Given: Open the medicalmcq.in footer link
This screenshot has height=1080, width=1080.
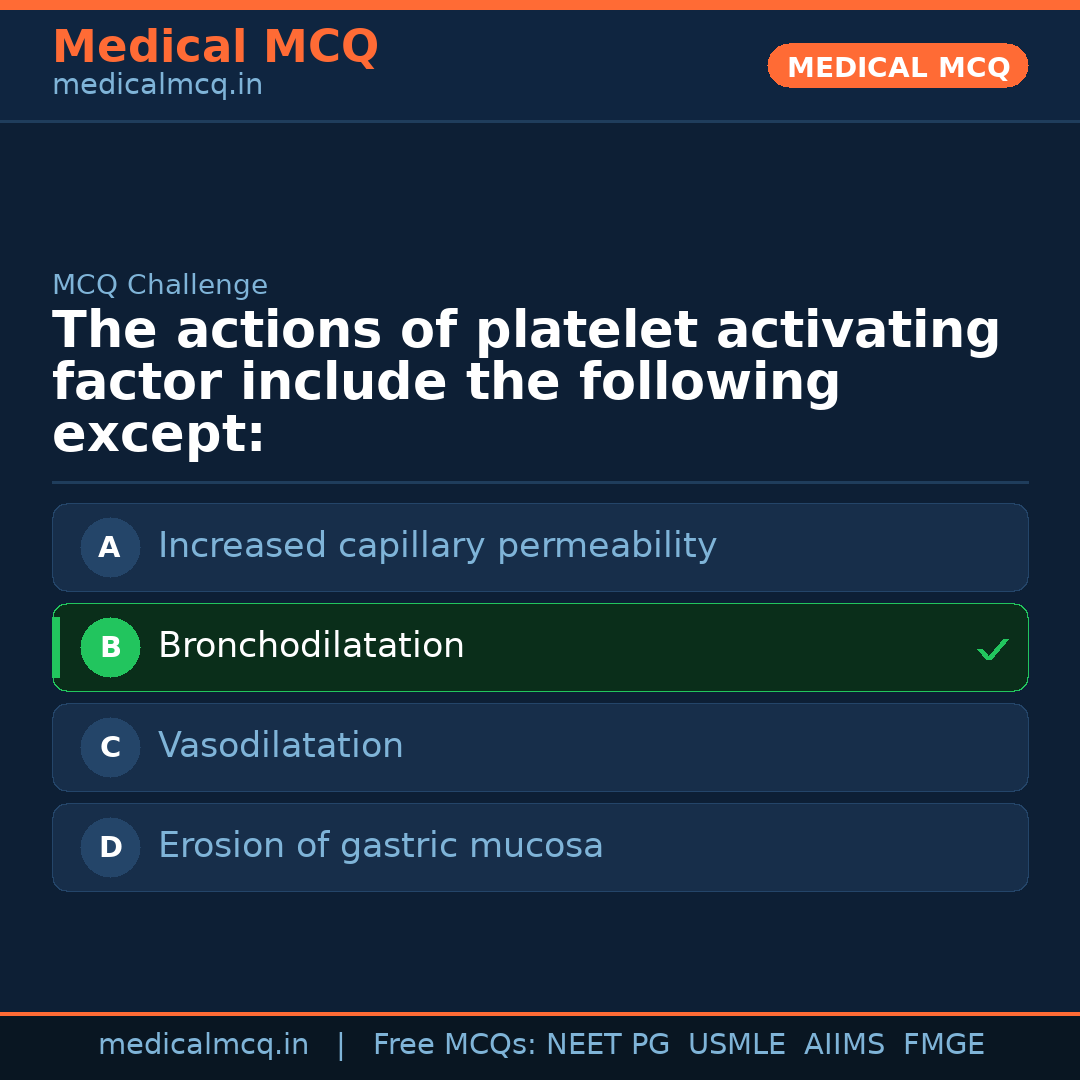Looking at the screenshot, I should [204, 1043].
